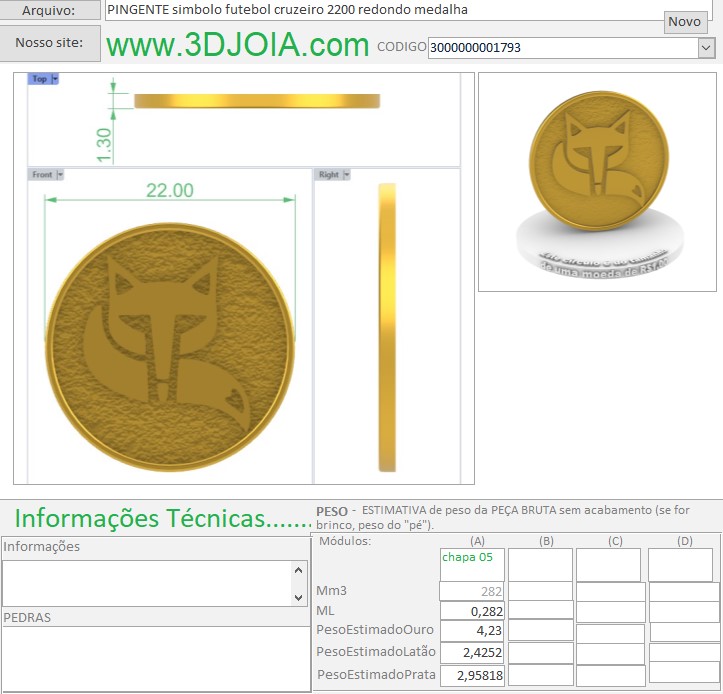Screen dimensions: 723x694
Task: Click the Informações scrollbar up arrow
Action: coord(298,570)
